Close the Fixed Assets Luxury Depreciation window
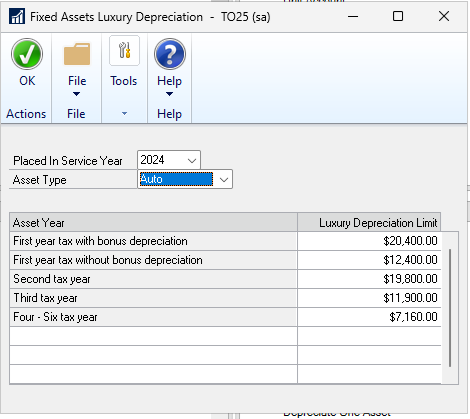 tap(444, 16)
